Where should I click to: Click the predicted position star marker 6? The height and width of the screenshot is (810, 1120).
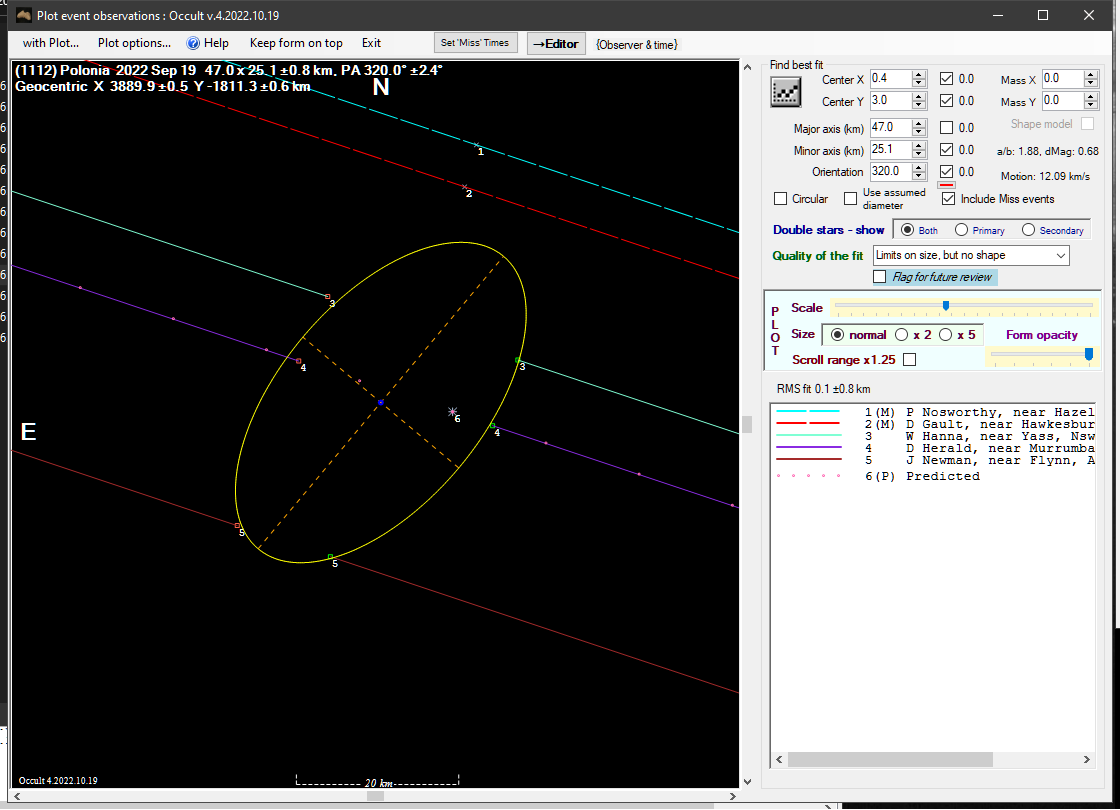tap(452, 411)
